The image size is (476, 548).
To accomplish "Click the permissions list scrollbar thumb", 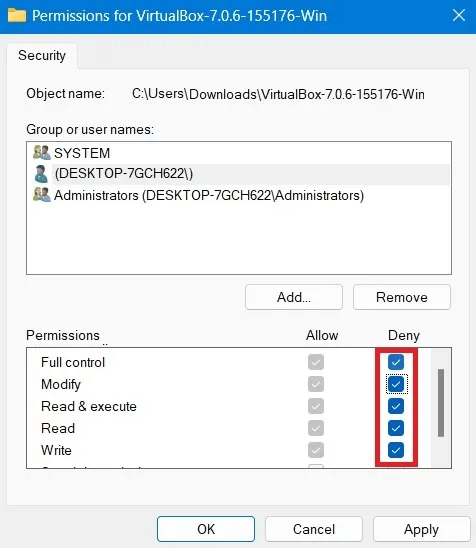I will pyautogui.click(x=441, y=403).
